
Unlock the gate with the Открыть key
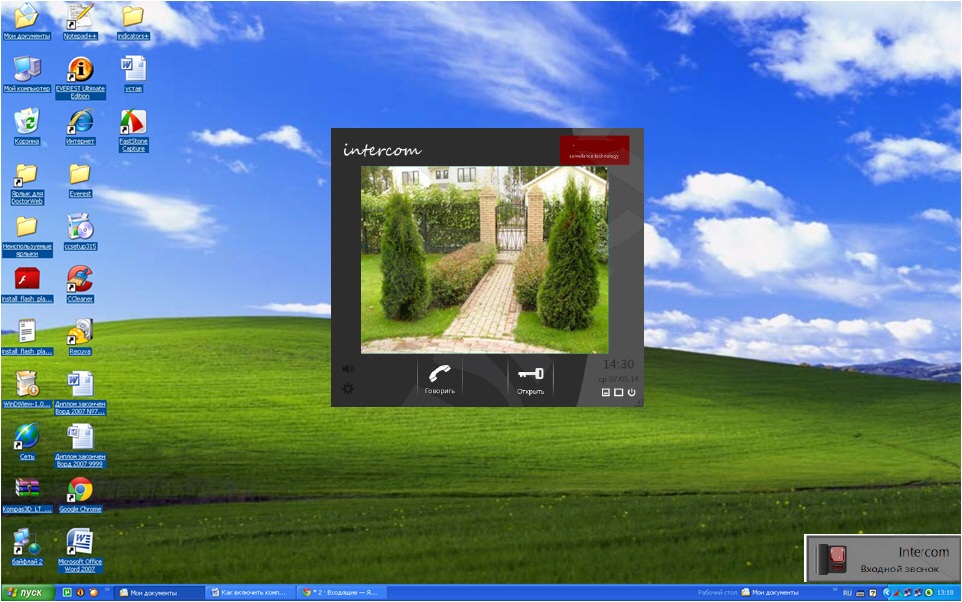[531, 379]
